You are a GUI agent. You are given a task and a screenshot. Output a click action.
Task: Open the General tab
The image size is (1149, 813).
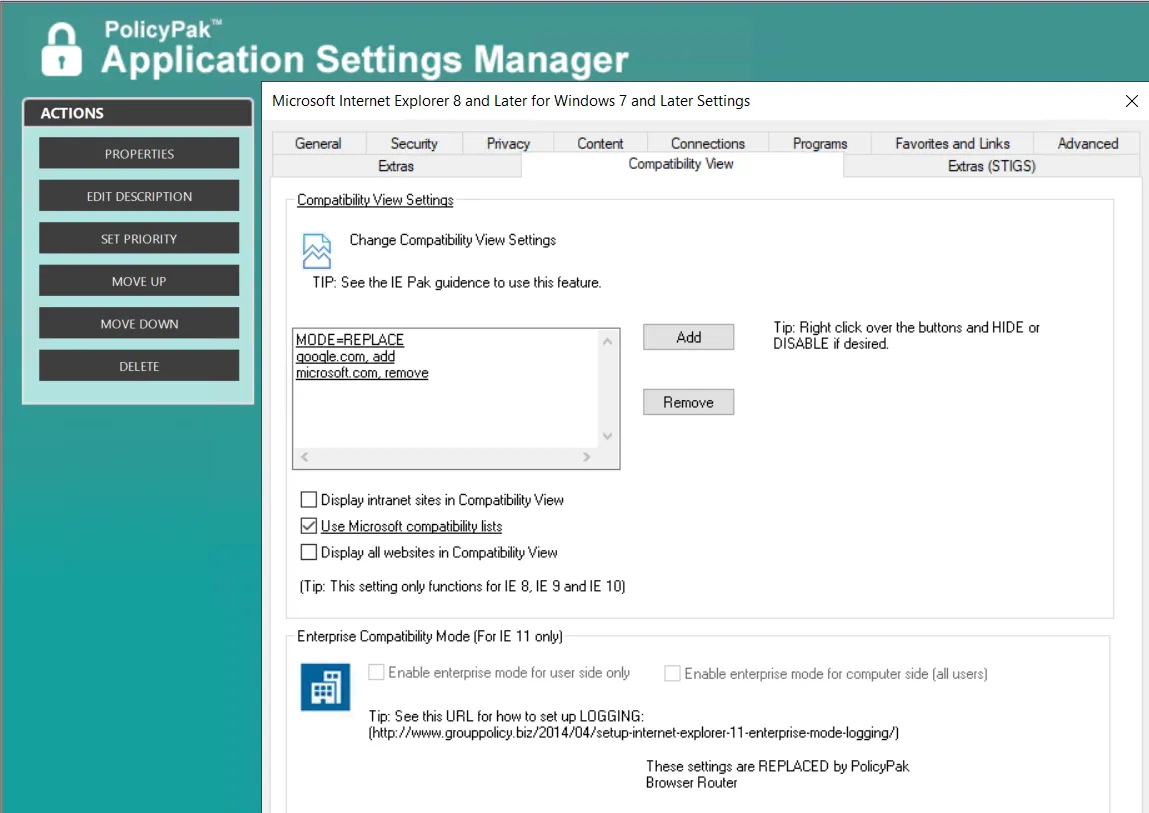tap(318, 144)
